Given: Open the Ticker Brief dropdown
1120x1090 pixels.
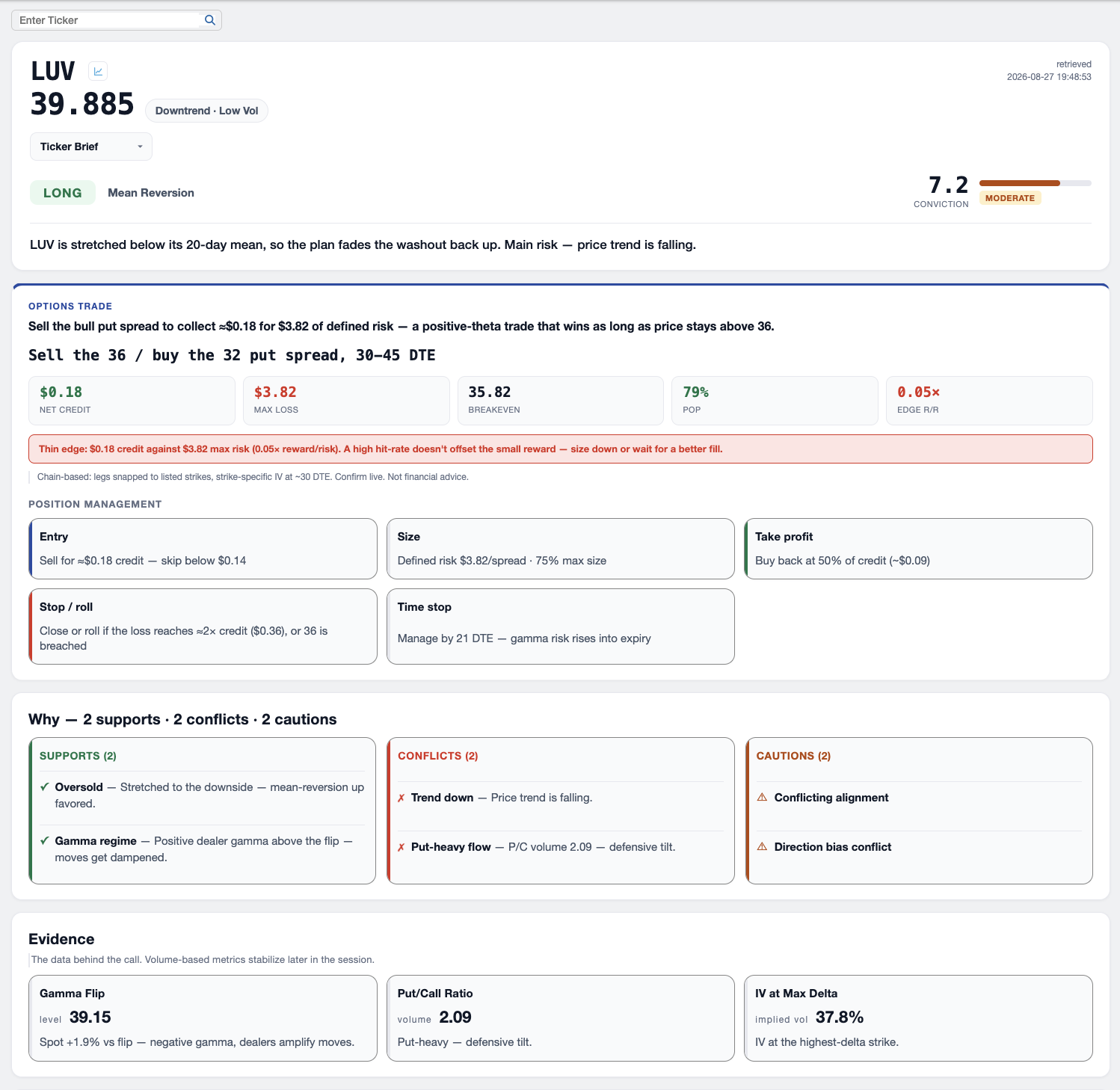Looking at the screenshot, I should pyautogui.click(x=91, y=147).
